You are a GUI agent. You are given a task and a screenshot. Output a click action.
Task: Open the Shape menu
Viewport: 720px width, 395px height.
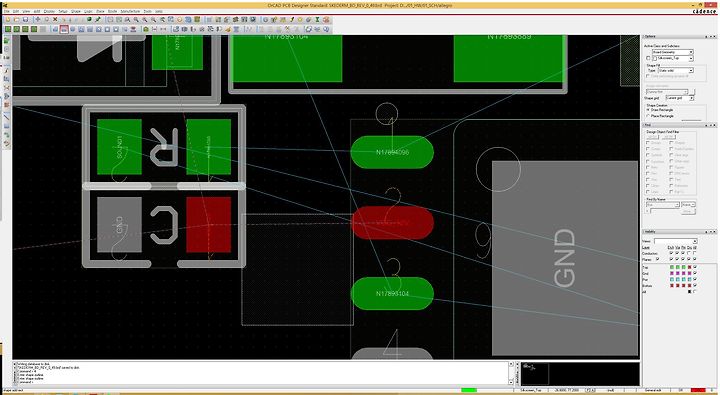click(x=75, y=11)
